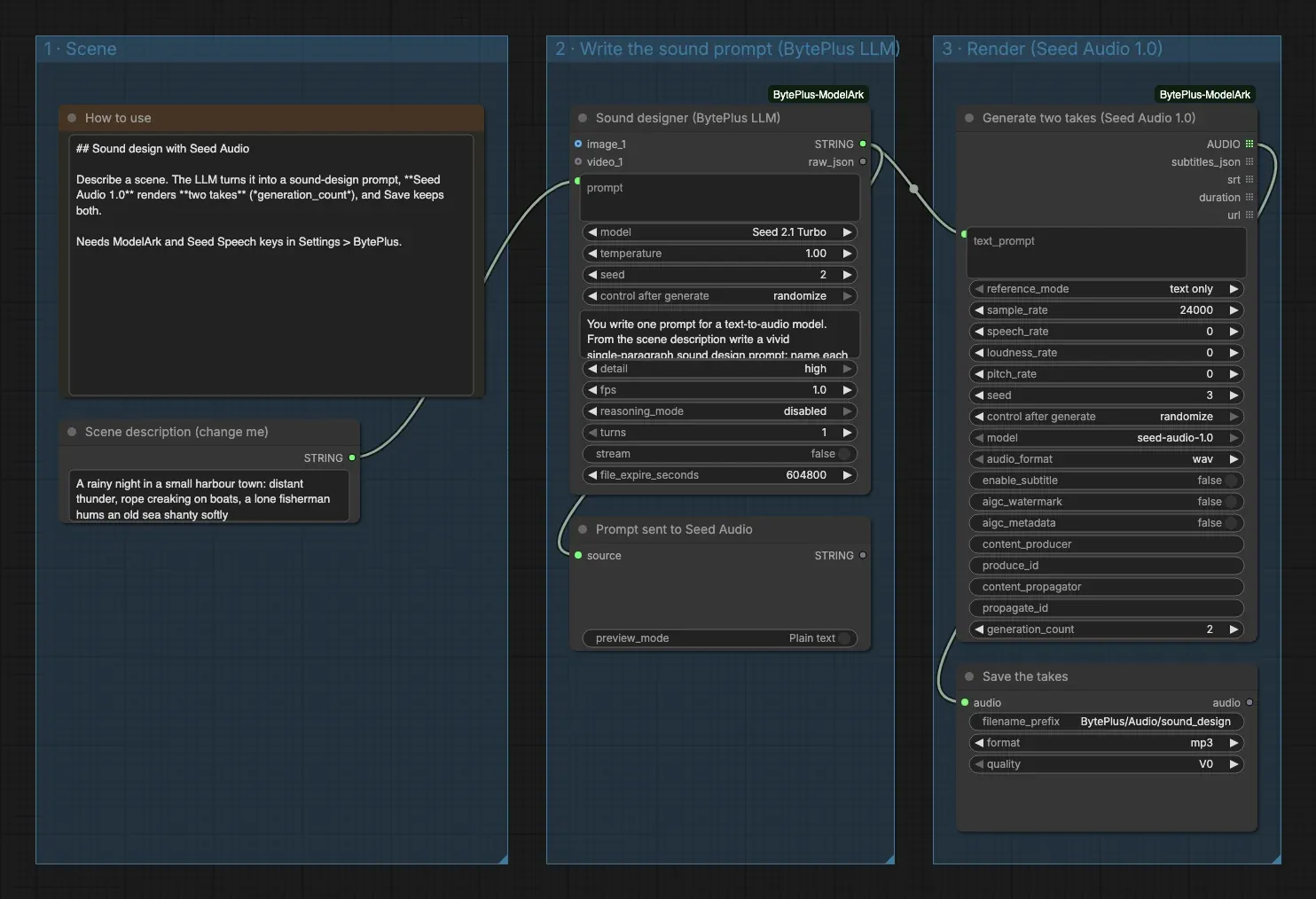The image size is (1316, 899).
Task: Open the detail dropdown set to high
Action: (x=720, y=369)
